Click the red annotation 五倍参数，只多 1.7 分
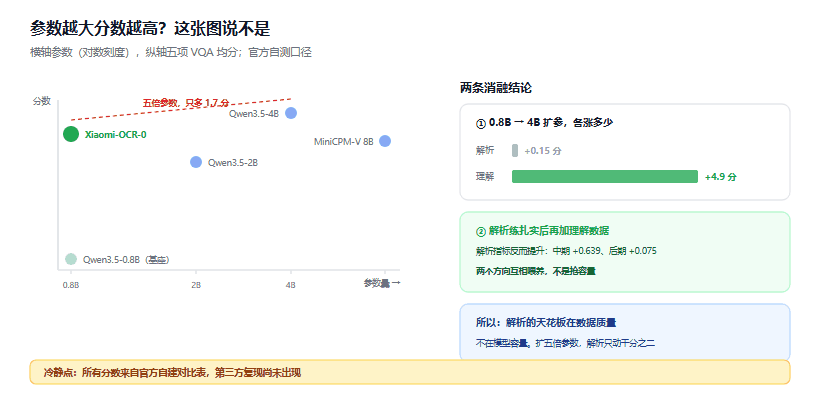820x396 pixels. (x=186, y=103)
